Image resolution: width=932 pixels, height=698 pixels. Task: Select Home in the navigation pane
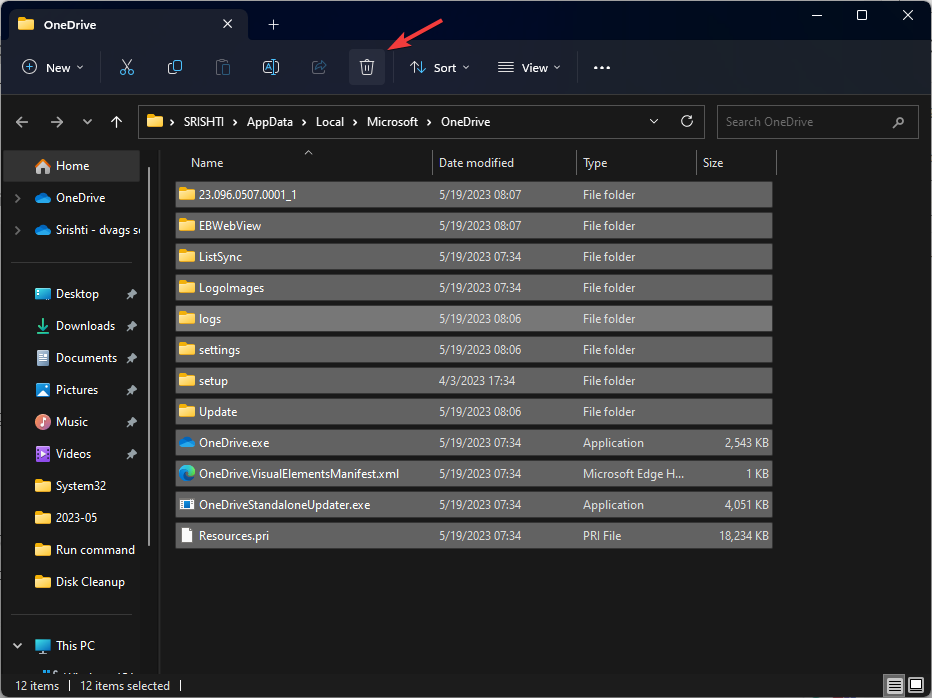[x=72, y=166]
